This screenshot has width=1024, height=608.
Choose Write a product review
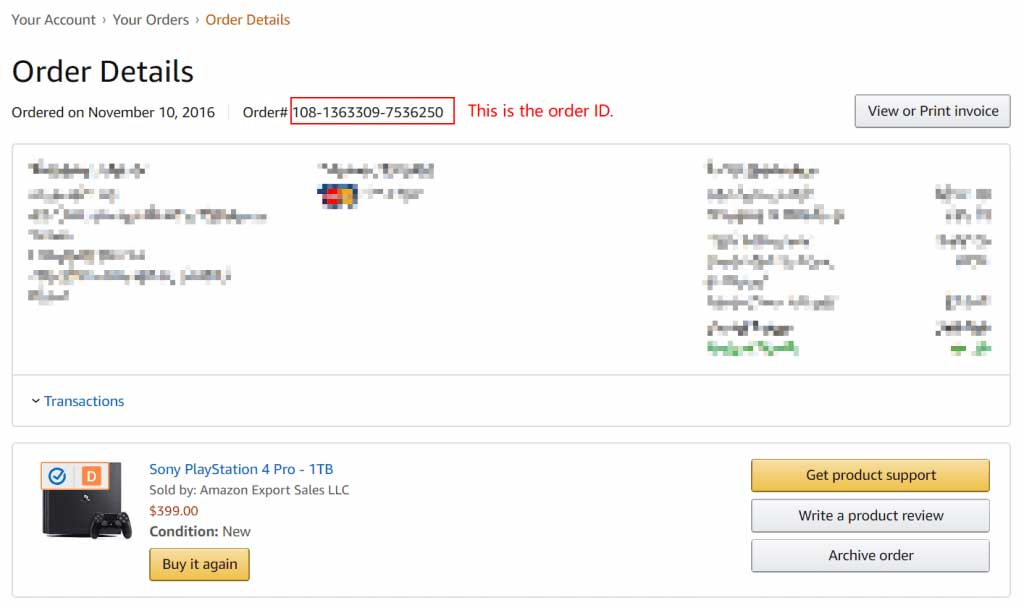click(x=870, y=515)
